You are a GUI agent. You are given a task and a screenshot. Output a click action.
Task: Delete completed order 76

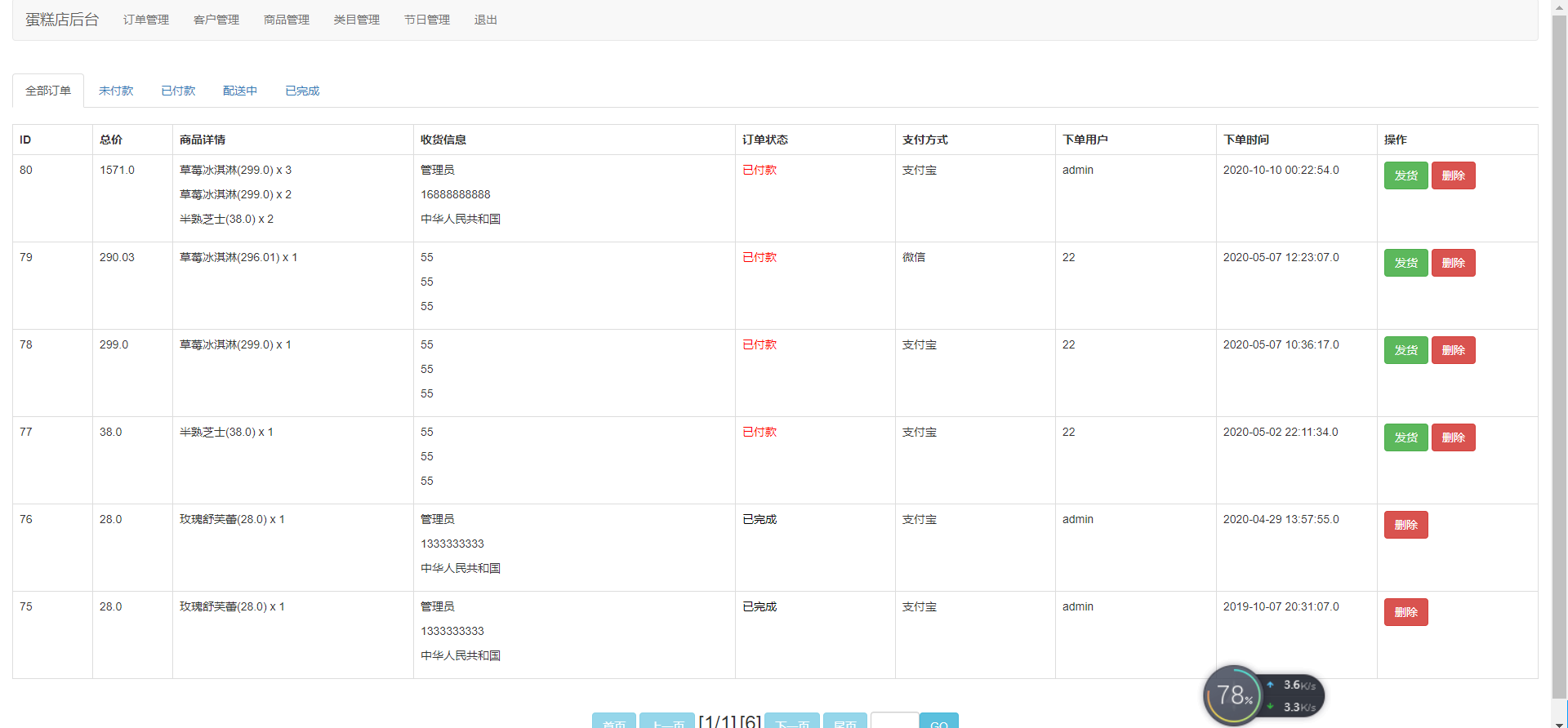[1405, 525]
